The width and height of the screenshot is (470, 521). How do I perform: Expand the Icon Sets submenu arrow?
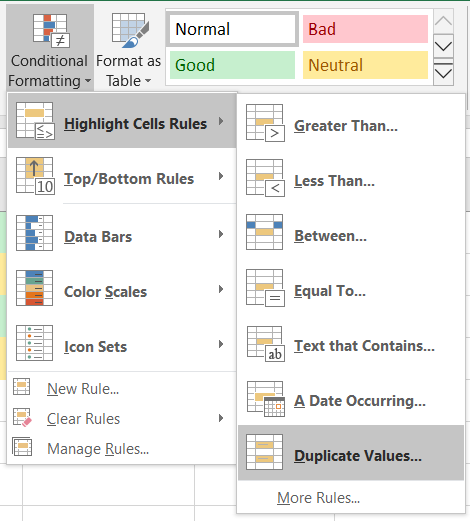221,344
